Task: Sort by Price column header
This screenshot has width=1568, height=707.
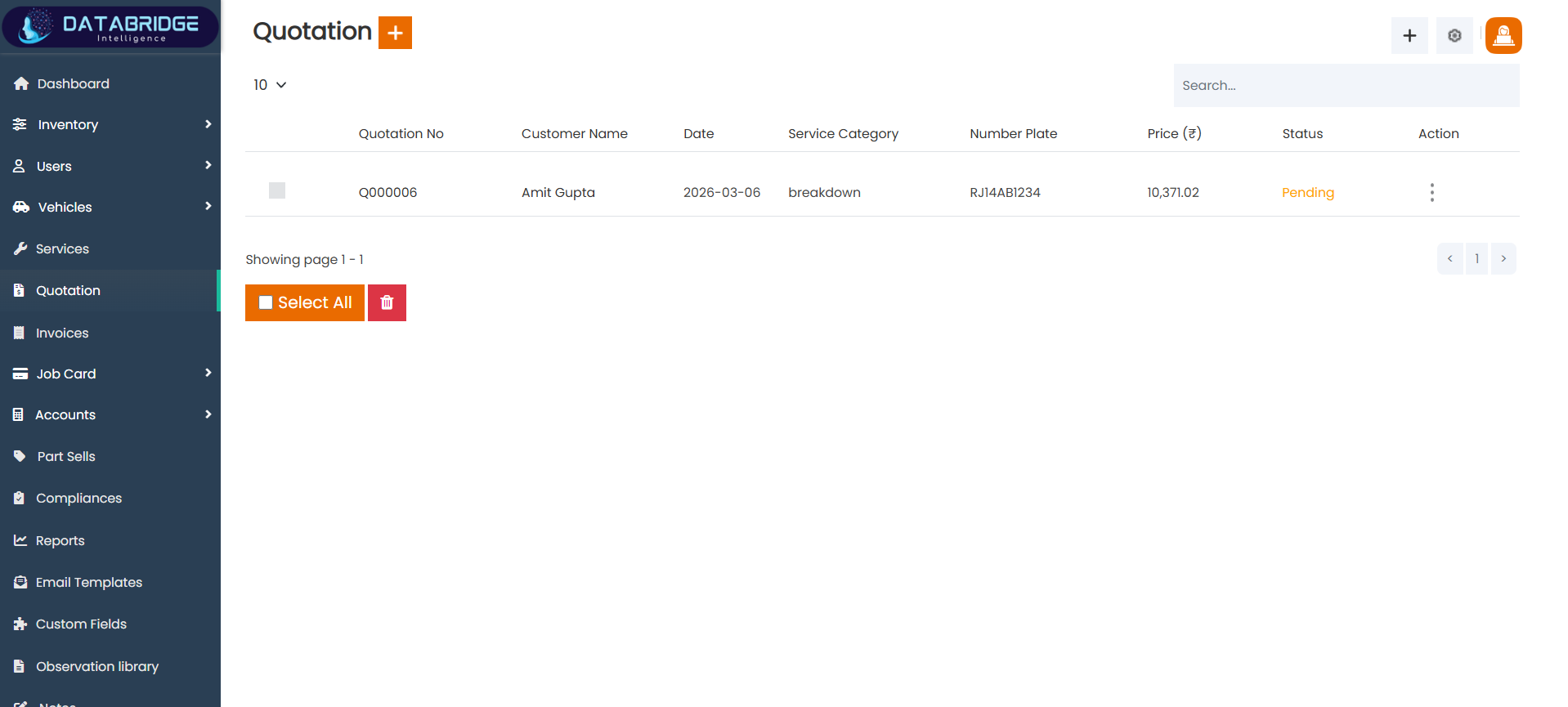Action: coord(1174,133)
